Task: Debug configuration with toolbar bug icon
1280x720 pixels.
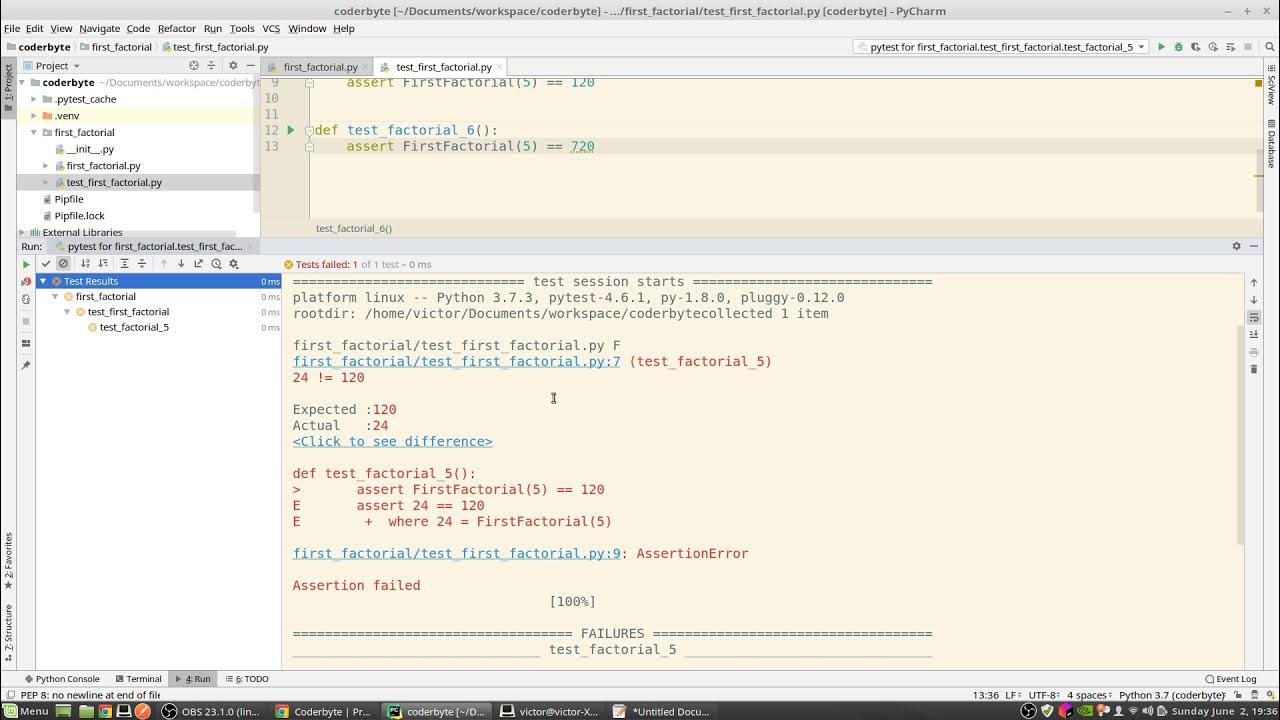Action: [x=1178, y=47]
